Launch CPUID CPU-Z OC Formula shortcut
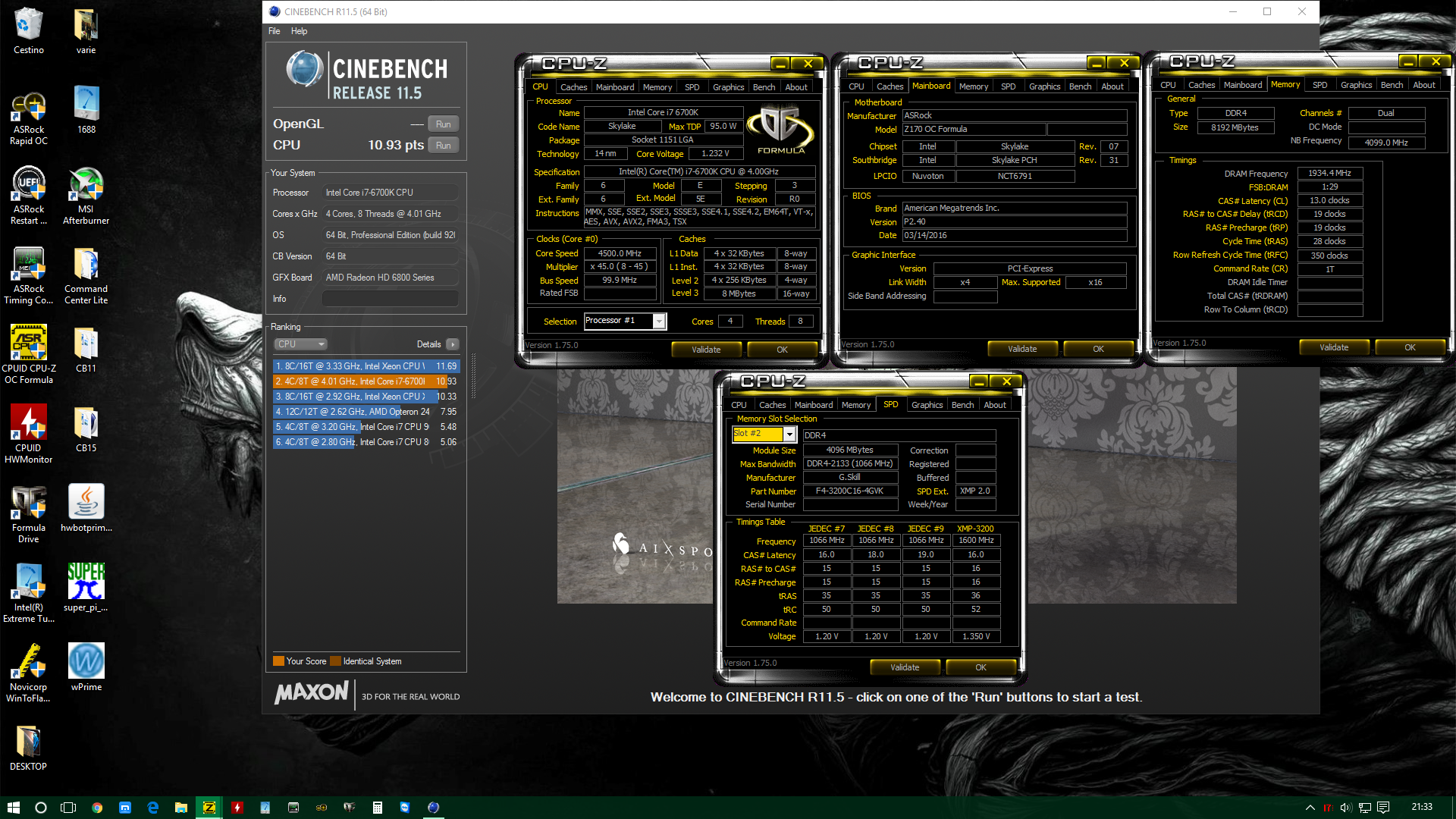 point(28,355)
